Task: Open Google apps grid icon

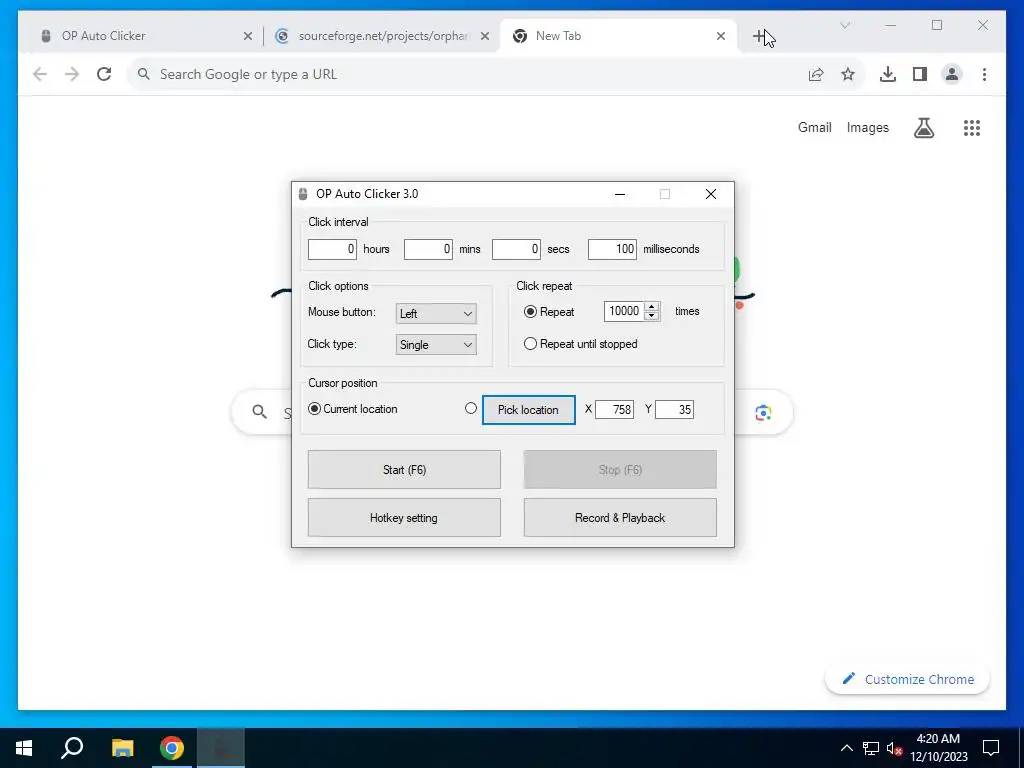Action: (972, 128)
